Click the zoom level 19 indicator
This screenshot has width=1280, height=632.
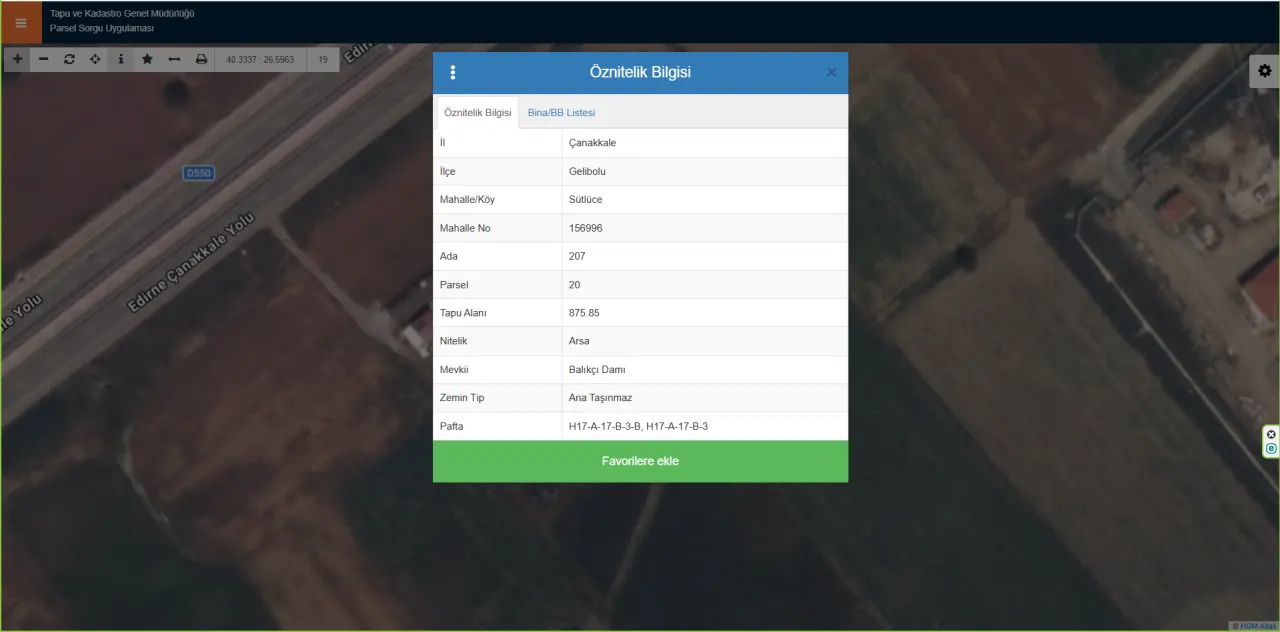click(323, 59)
